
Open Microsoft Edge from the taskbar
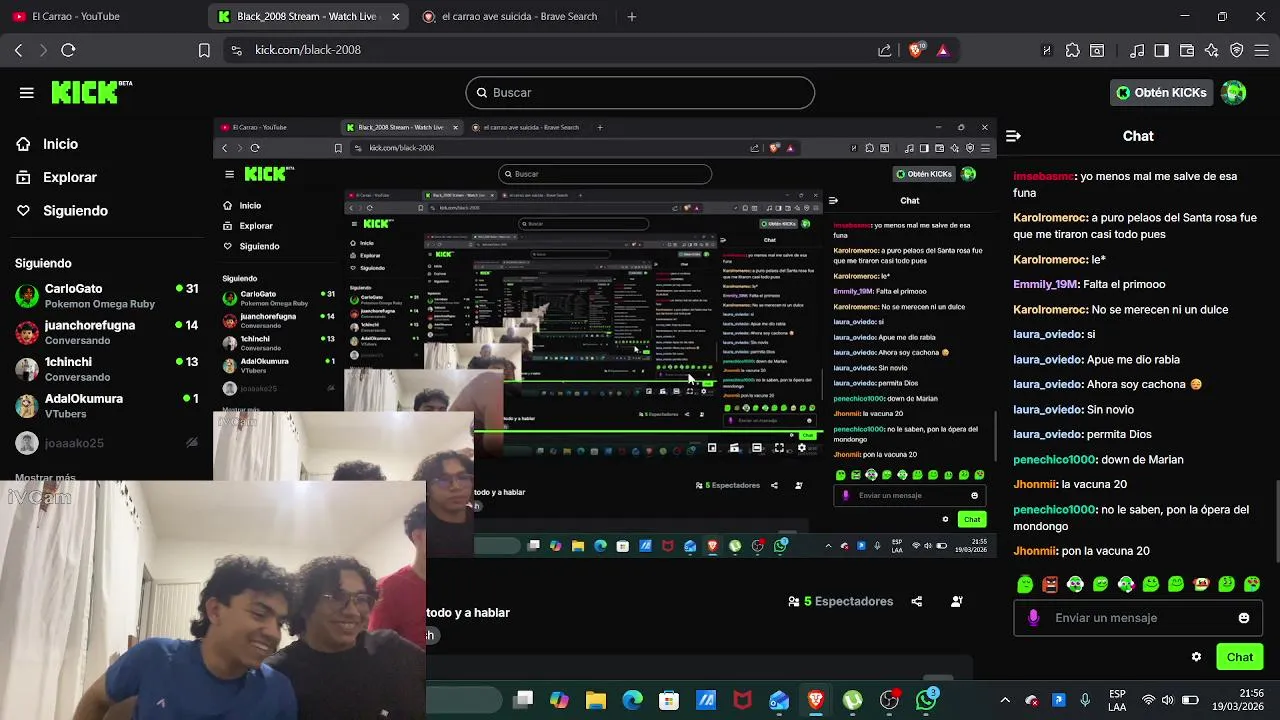(632, 701)
